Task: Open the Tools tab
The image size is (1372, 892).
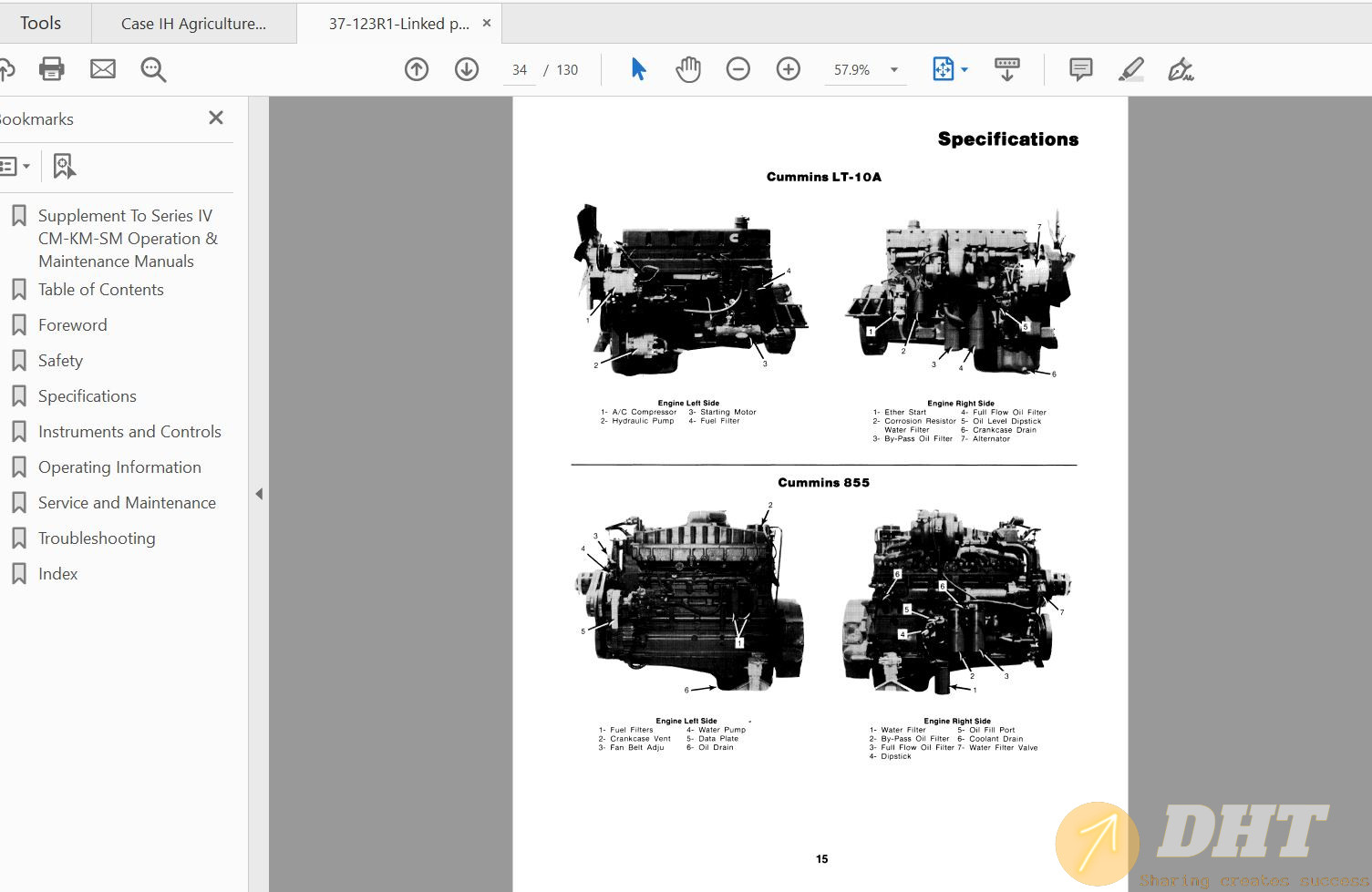Action: [41, 24]
